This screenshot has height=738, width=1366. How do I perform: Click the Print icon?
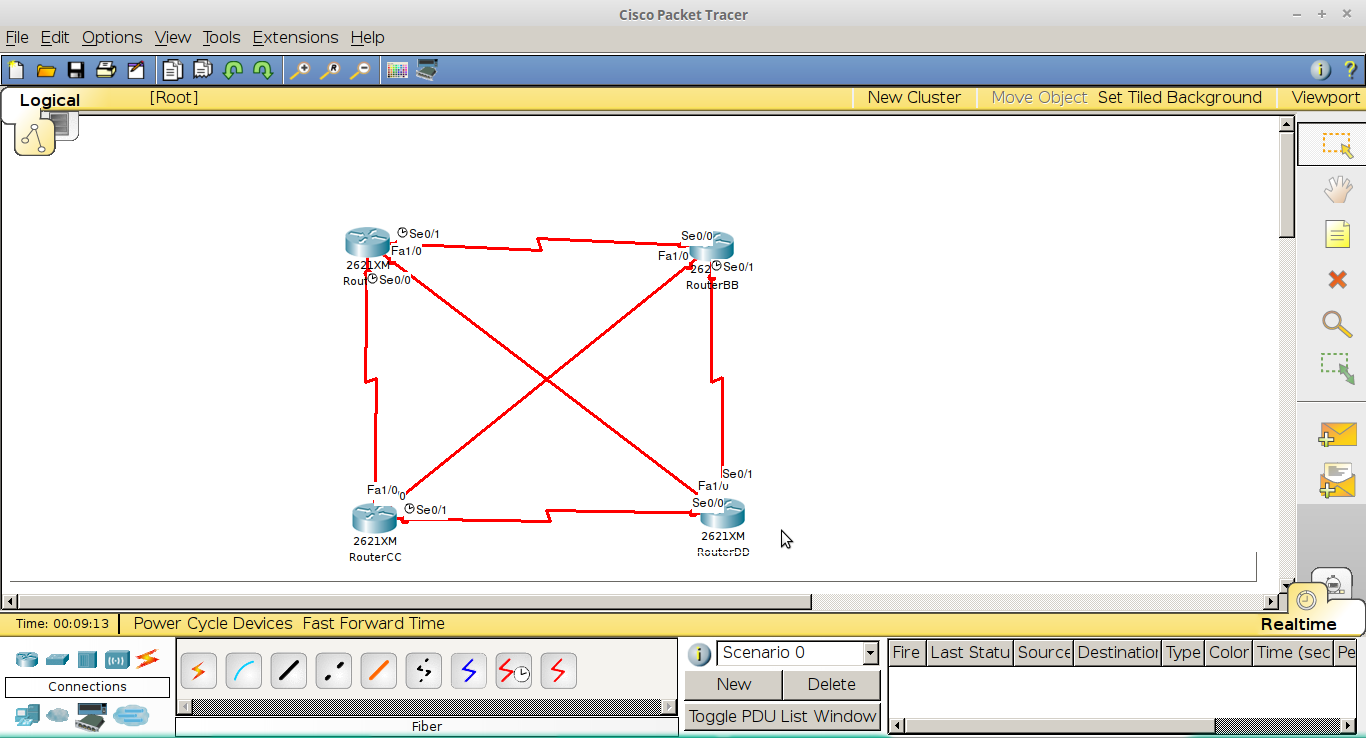(x=106, y=70)
